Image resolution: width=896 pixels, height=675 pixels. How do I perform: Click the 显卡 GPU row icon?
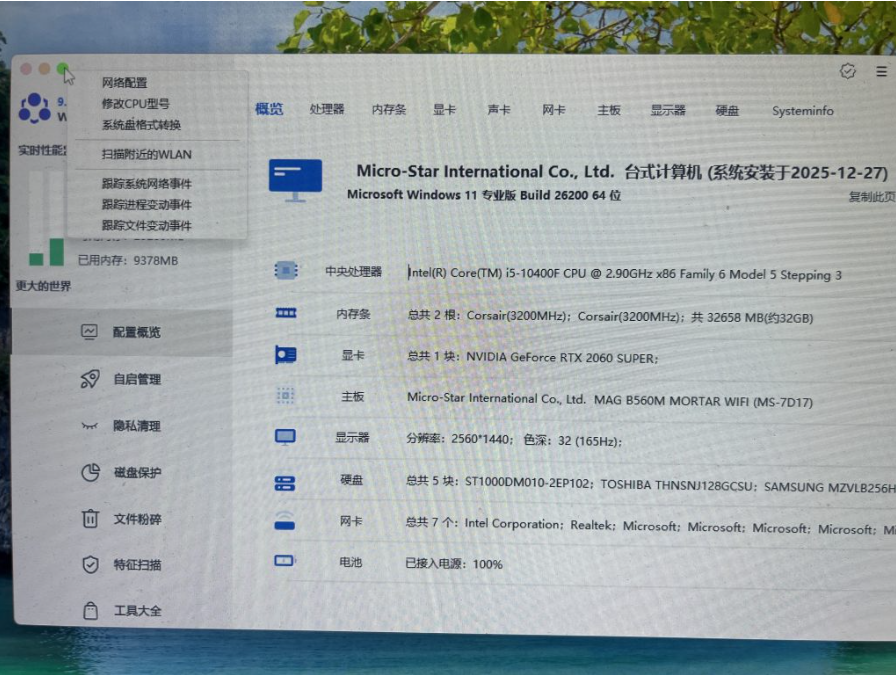click(284, 353)
